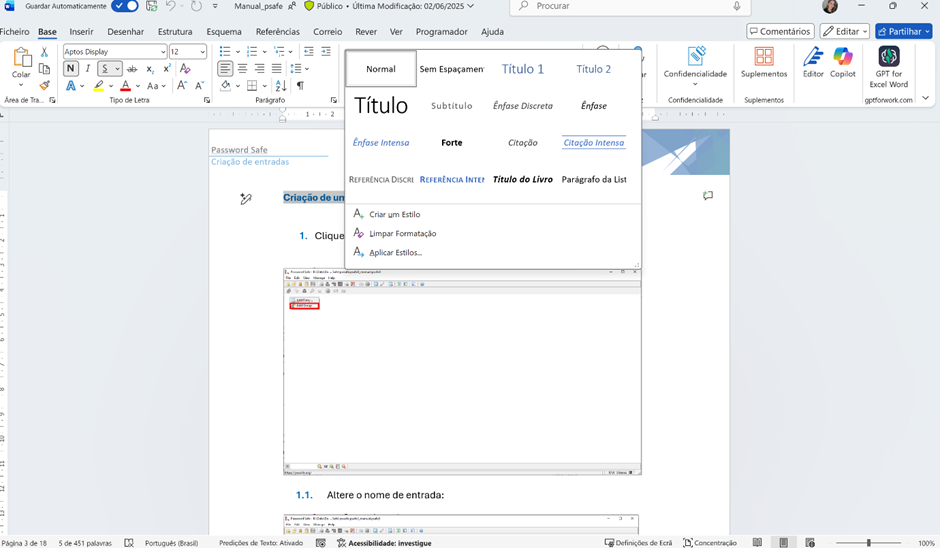Toggle bold (N) formatting

(71, 69)
